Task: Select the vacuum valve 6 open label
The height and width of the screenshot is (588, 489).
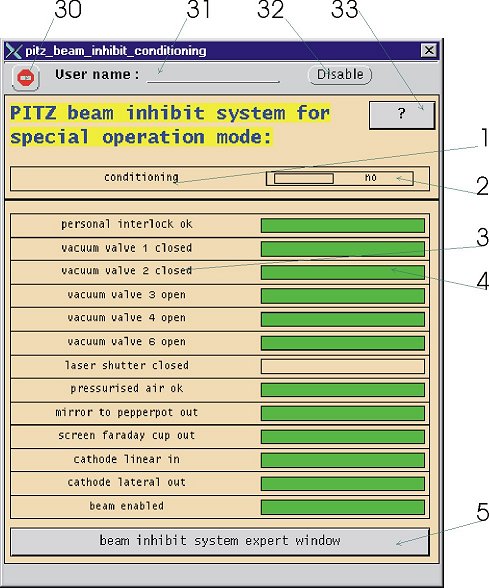Action: [127, 342]
